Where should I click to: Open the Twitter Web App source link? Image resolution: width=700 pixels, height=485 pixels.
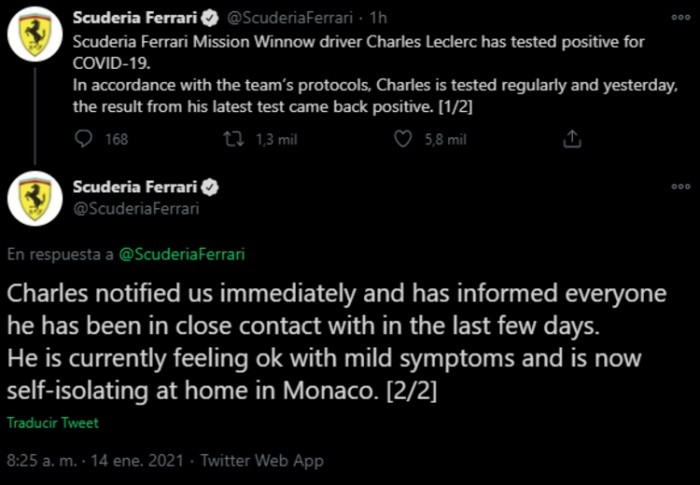262,461
